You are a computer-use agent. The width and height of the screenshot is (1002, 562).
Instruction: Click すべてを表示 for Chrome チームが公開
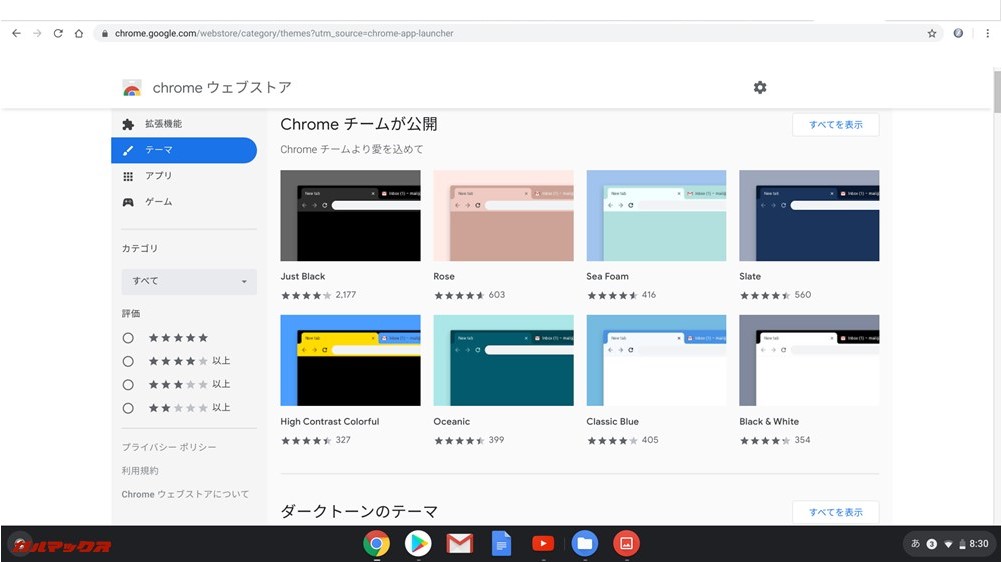pyautogui.click(x=836, y=125)
